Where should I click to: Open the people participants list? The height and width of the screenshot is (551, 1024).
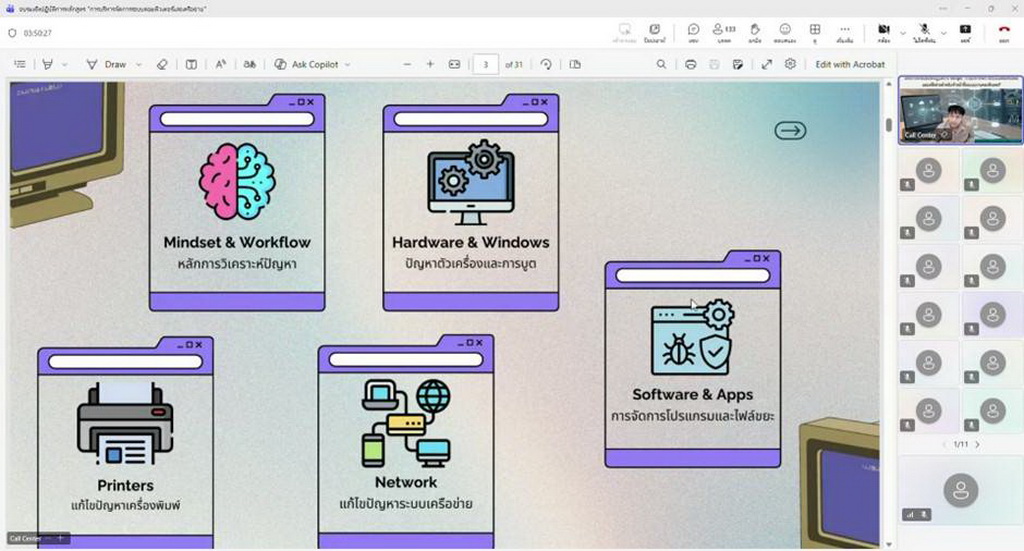pos(723,31)
